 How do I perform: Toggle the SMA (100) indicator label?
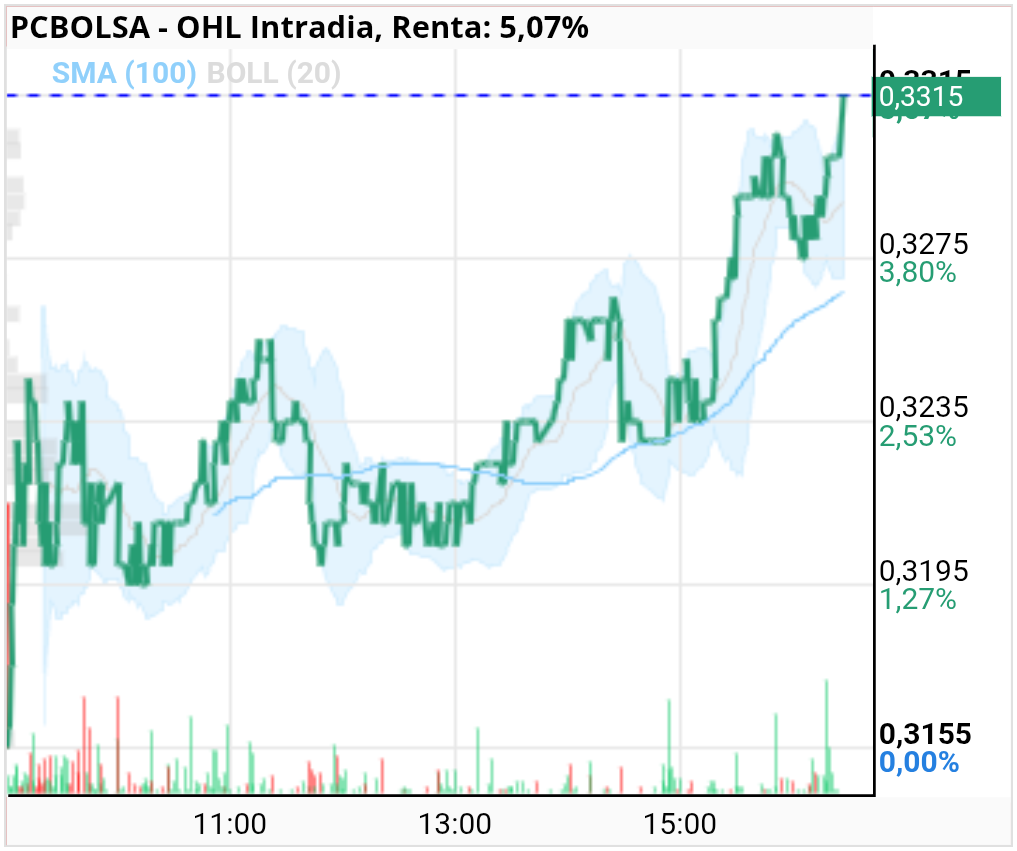point(124,73)
